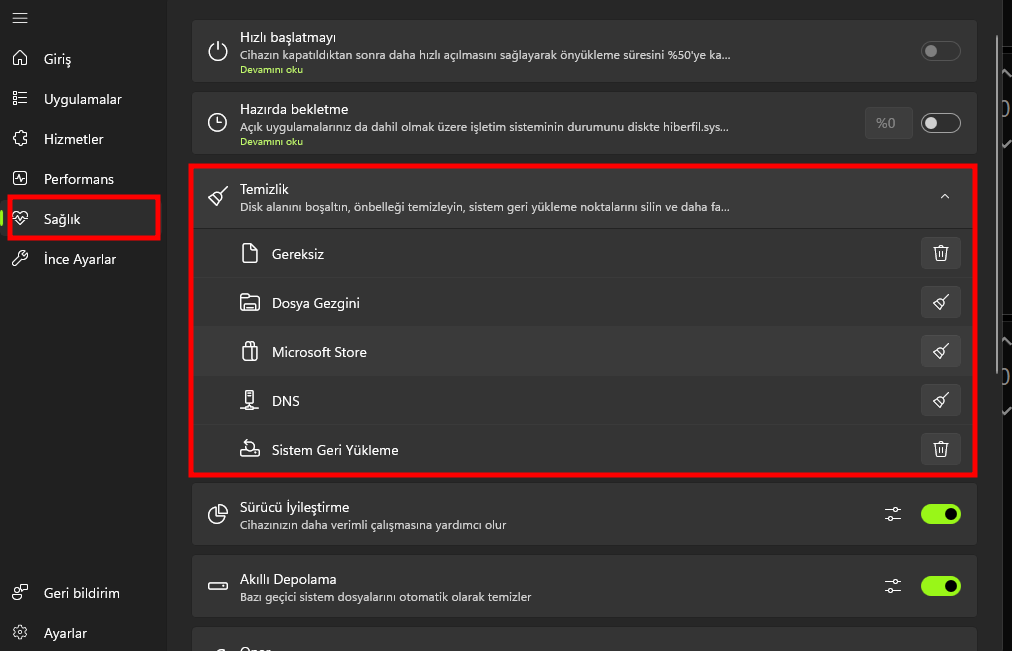Viewport: 1012px width, 651px height.
Task: Click the Dosya Gezgini row label
Action: tap(316, 303)
